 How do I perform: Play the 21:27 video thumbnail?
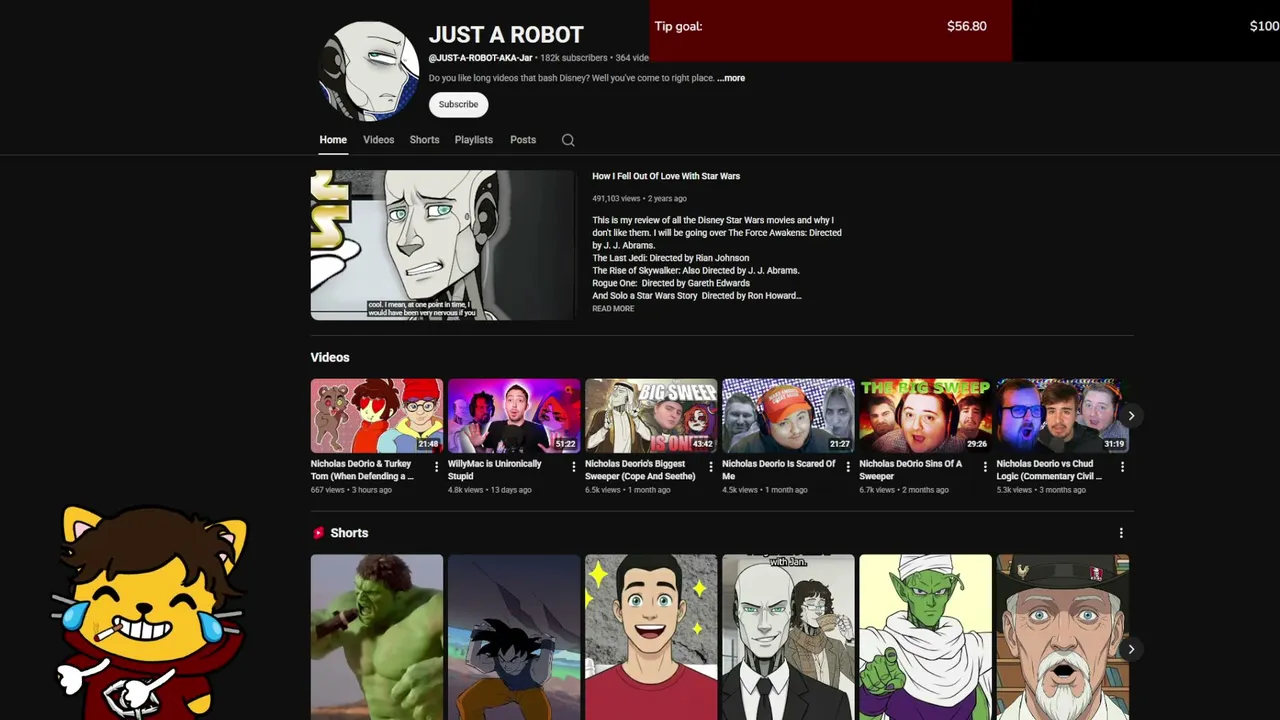click(788, 416)
